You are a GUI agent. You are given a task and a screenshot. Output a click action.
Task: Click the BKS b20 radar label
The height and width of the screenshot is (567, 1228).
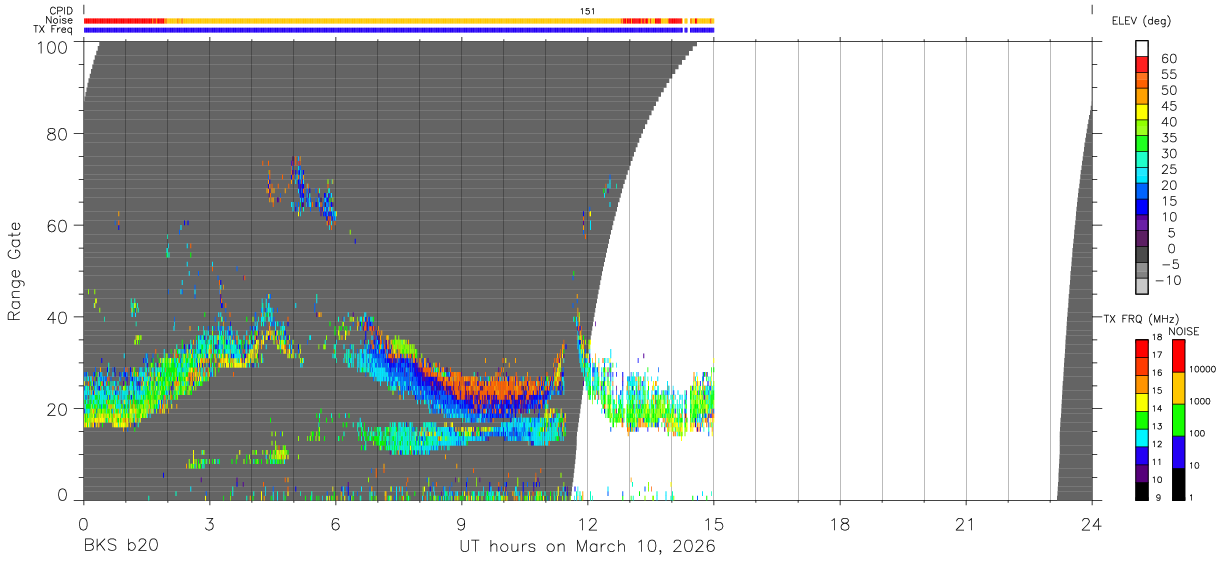pyautogui.click(x=120, y=547)
